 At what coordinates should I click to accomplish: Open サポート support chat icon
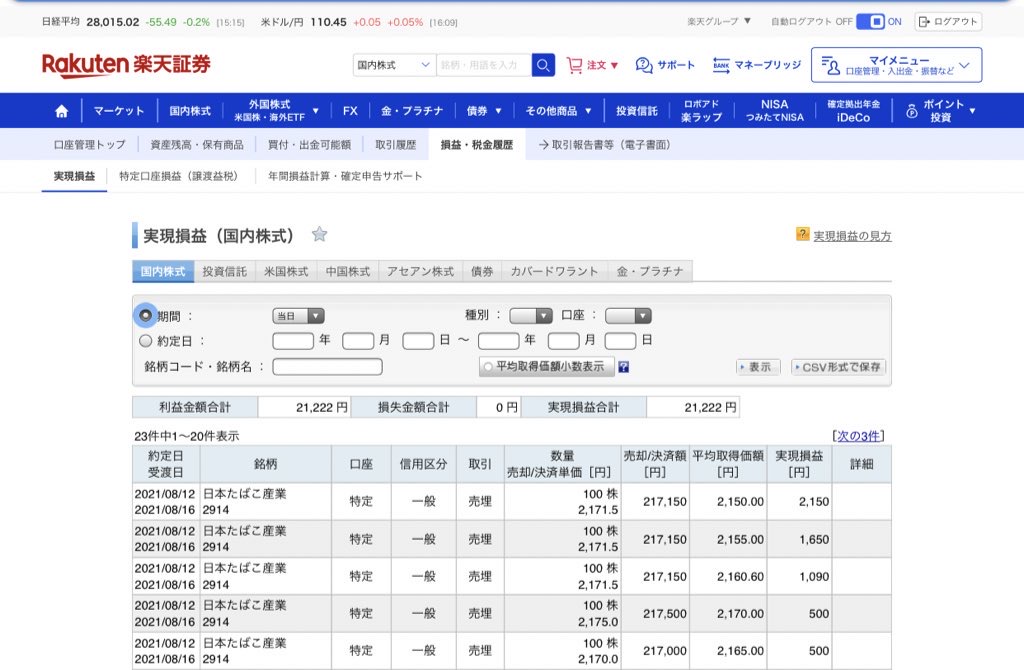(x=644, y=65)
